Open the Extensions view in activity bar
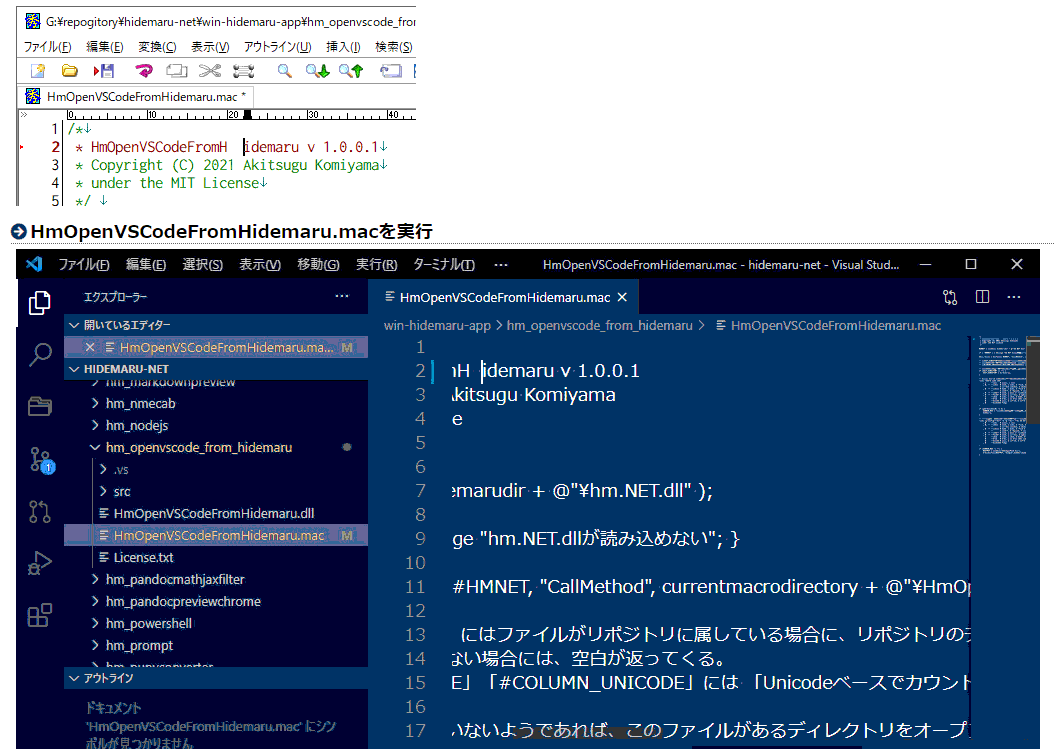 (40, 614)
